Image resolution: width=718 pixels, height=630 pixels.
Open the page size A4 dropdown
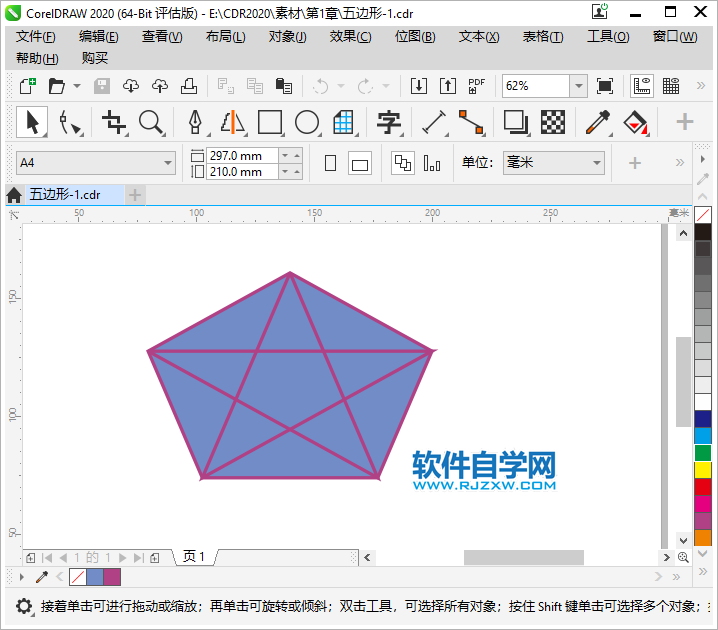tap(168, 163)
